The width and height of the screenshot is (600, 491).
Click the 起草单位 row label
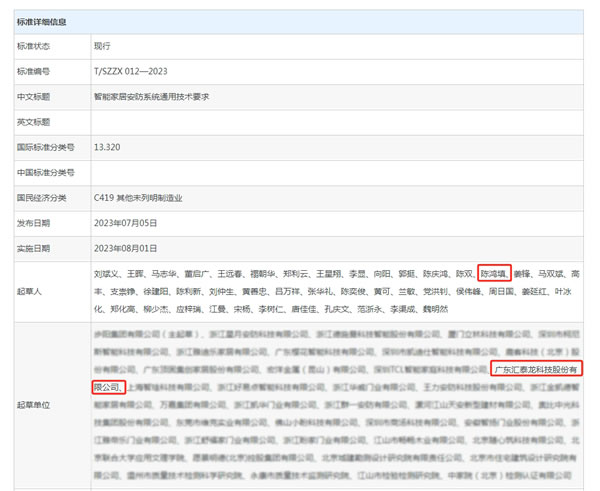(33, 405)
